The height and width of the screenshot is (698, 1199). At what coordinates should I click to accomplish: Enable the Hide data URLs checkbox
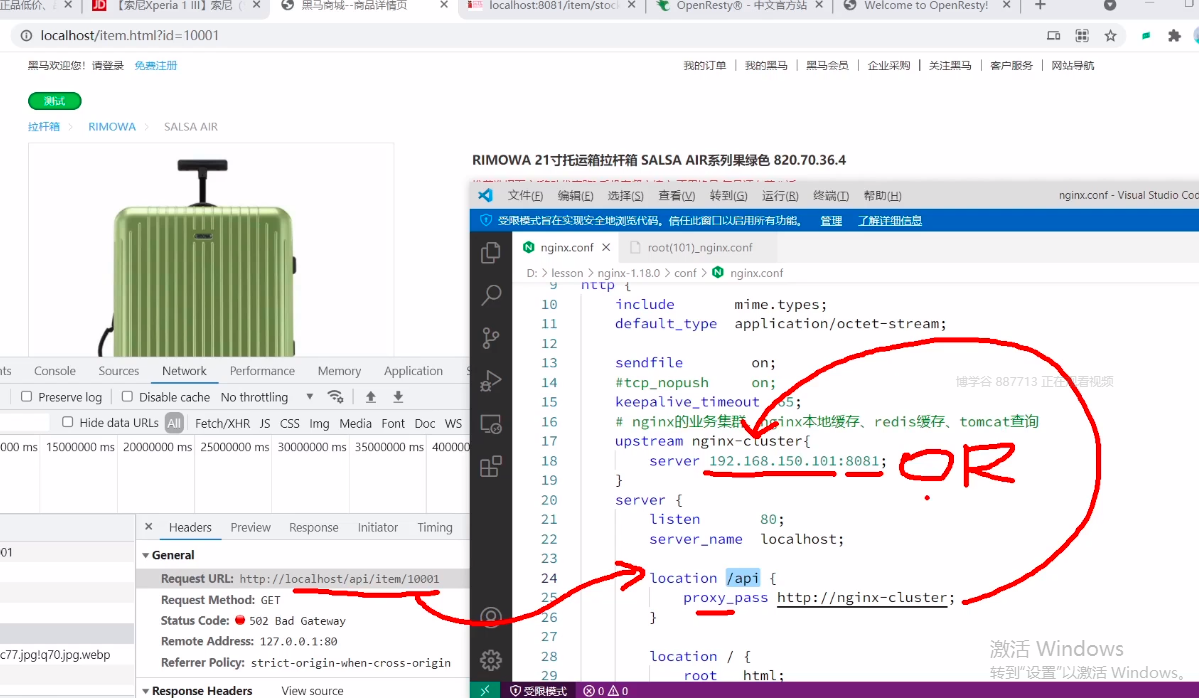coord(68,422)
